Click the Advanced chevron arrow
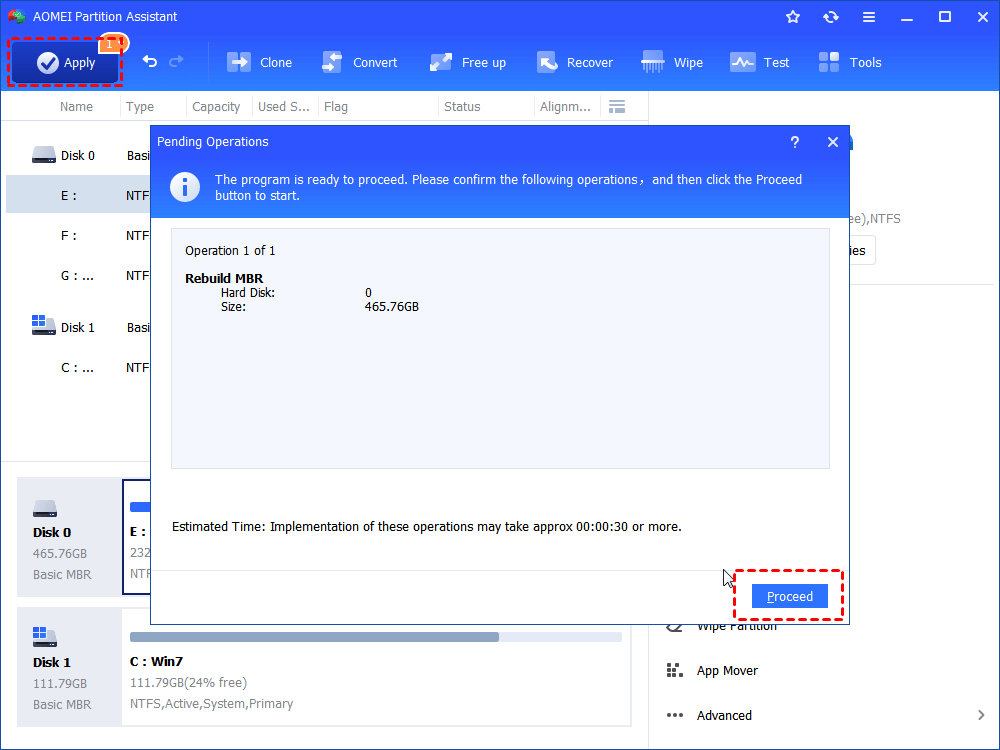Viewport: 1000px width, 750px height. (x=981, y=716)
